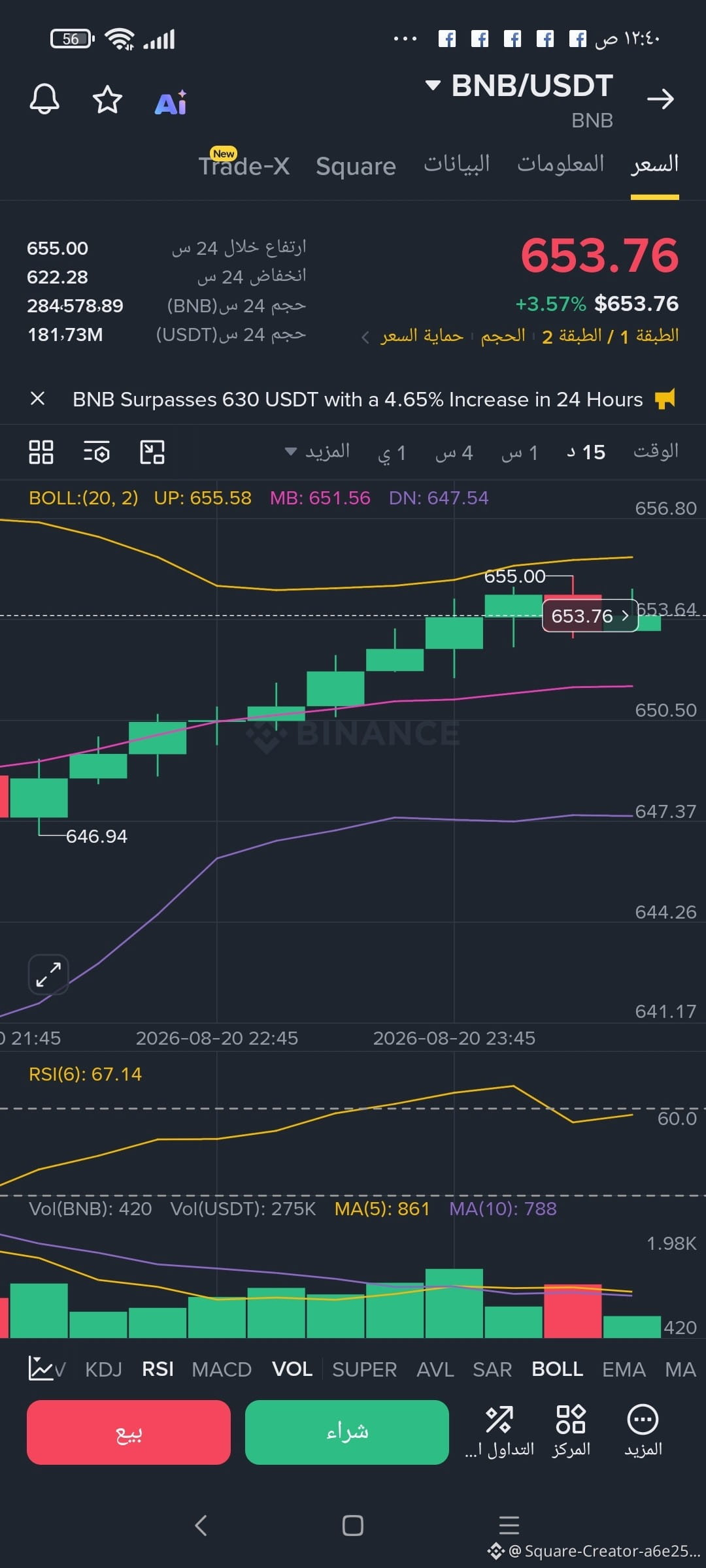Toggle the MACD indicator

pos(222,1369)
